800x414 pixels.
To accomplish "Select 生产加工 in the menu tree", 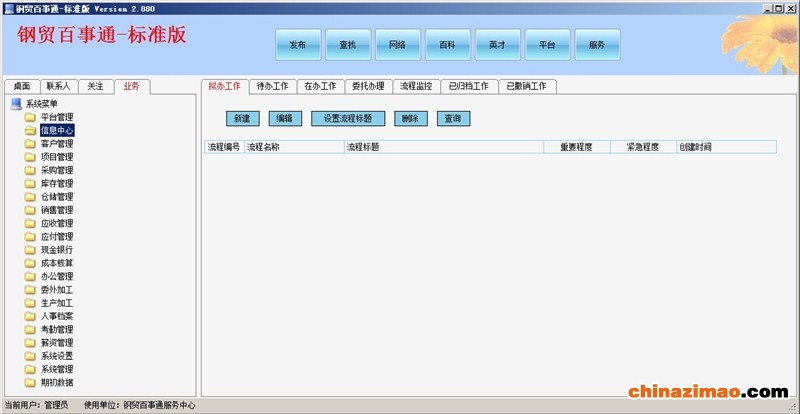I will [x=56, y=303].
